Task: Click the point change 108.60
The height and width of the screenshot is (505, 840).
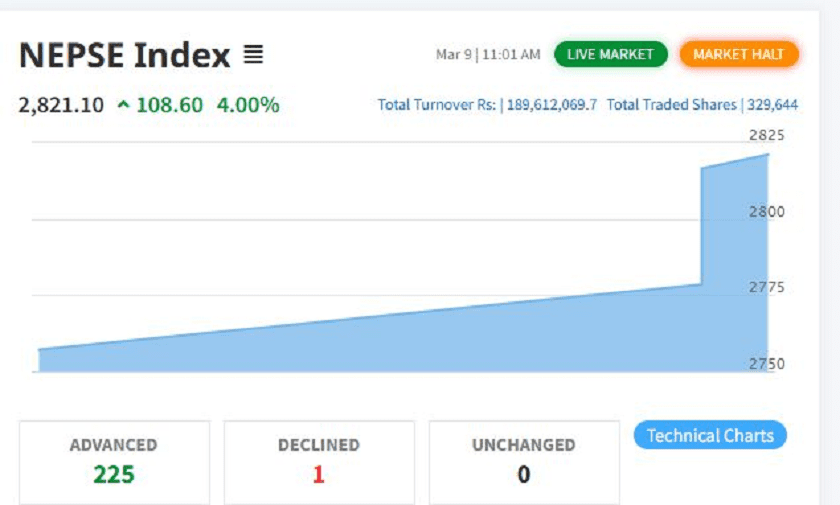Action: 169,105
